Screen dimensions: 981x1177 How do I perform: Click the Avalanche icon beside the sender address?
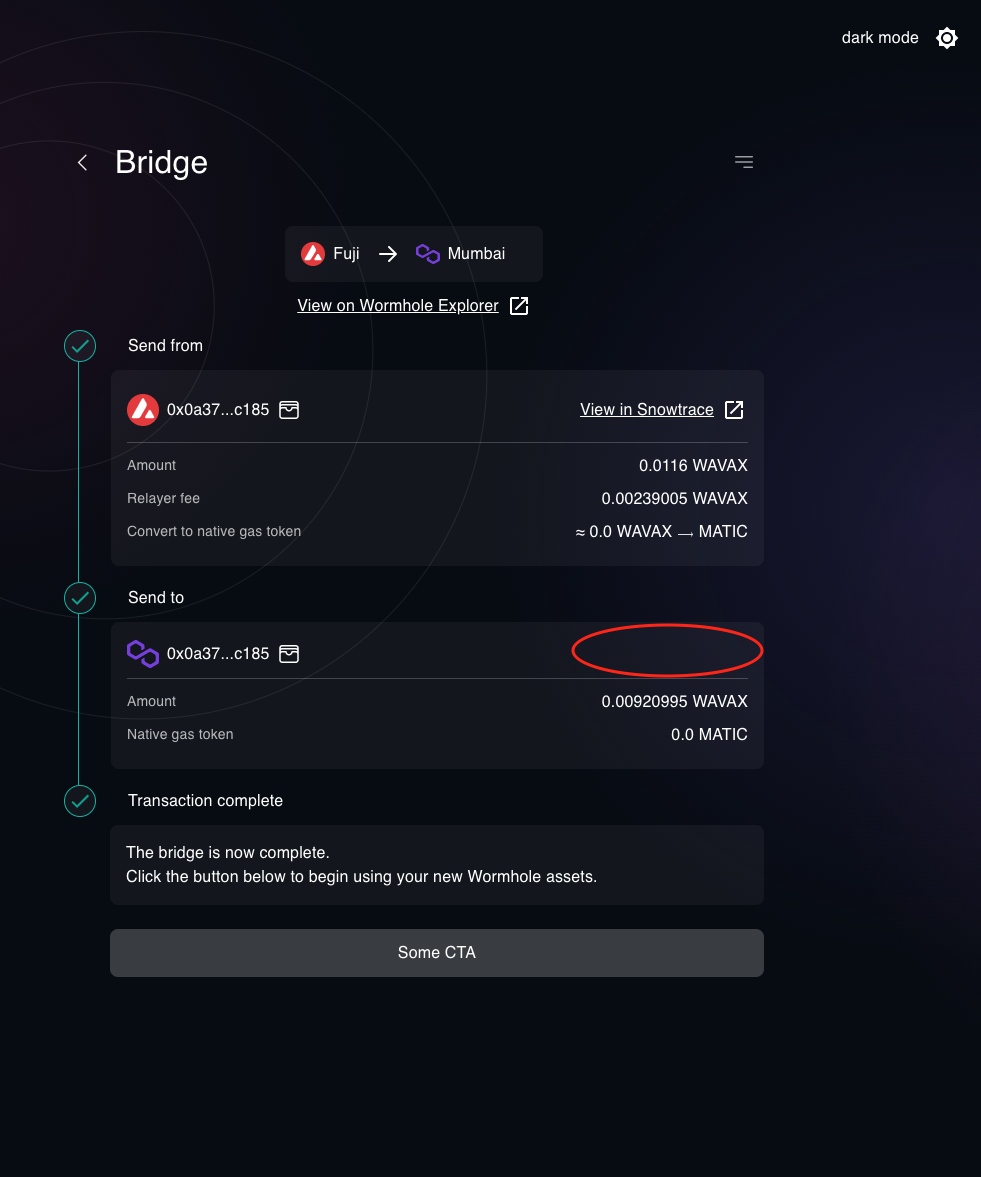pyautogui.click(x=142, y=409)
